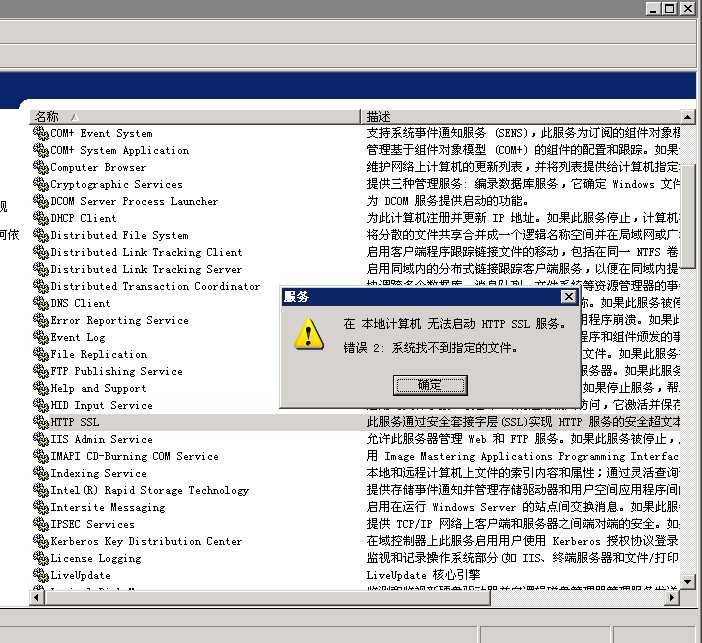Viewport: 702px width, 643px height.
Task: Click the gear icon beside IPSEC Services
Action: pyautogui.click(x=40, y=524)
